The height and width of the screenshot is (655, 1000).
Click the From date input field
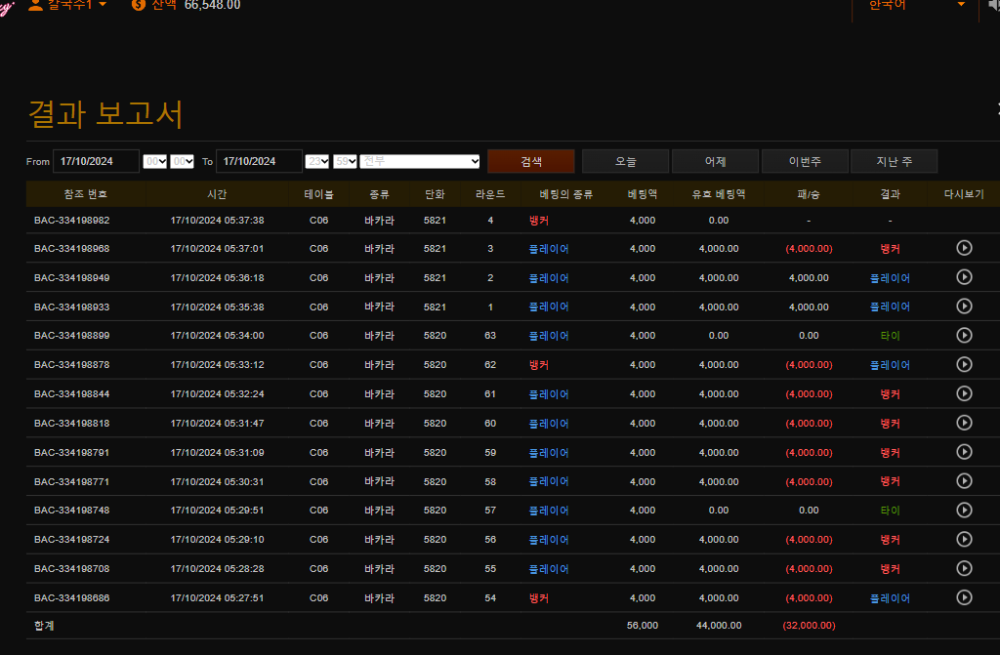(96, 161)
